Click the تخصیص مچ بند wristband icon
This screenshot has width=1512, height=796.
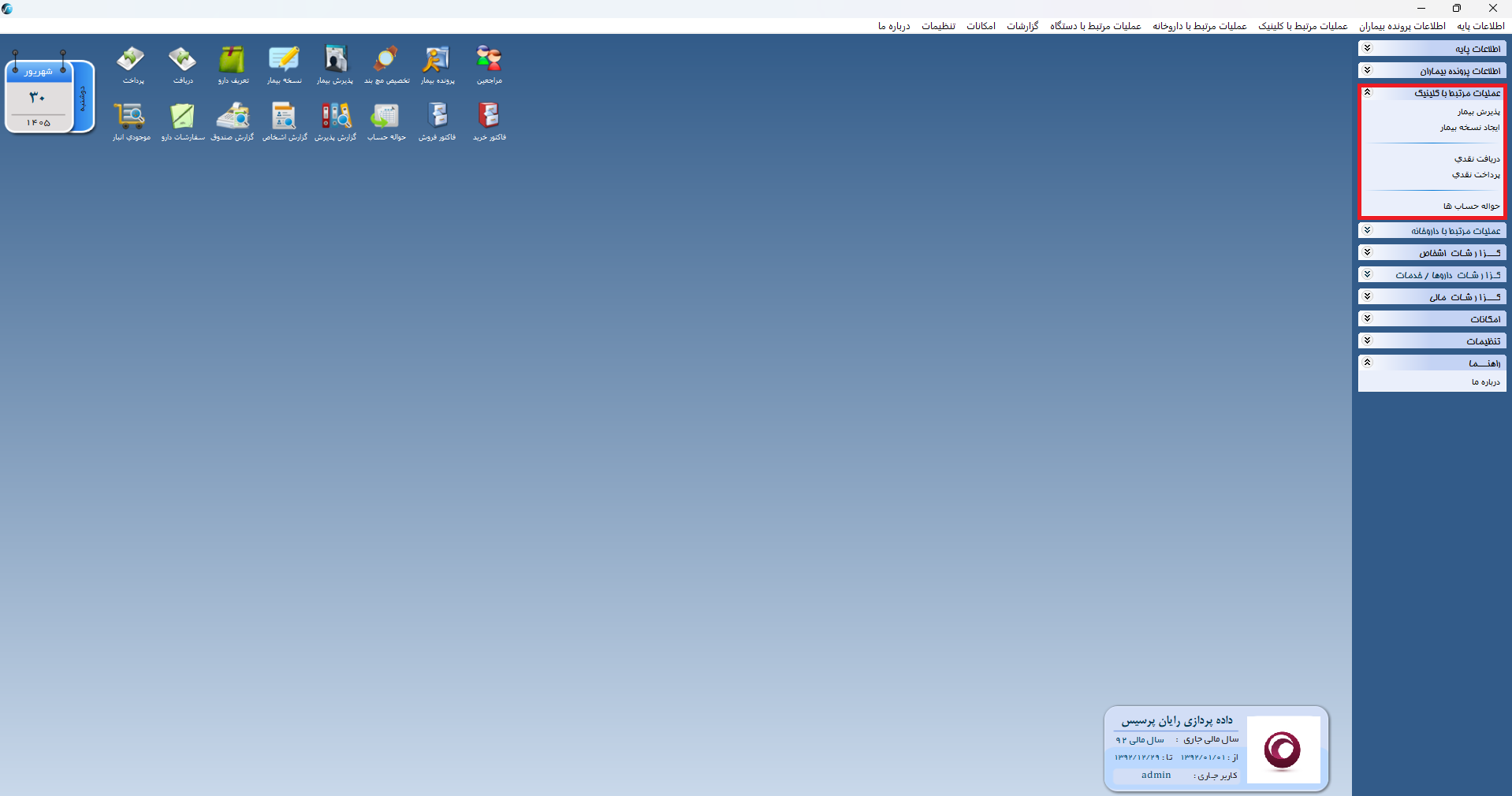[386, 65]
